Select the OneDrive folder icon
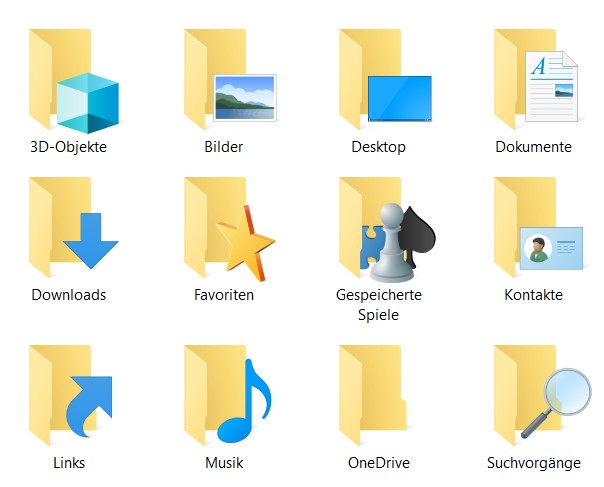The width and height of the screenshot is (604, 487). click(378, 396)
